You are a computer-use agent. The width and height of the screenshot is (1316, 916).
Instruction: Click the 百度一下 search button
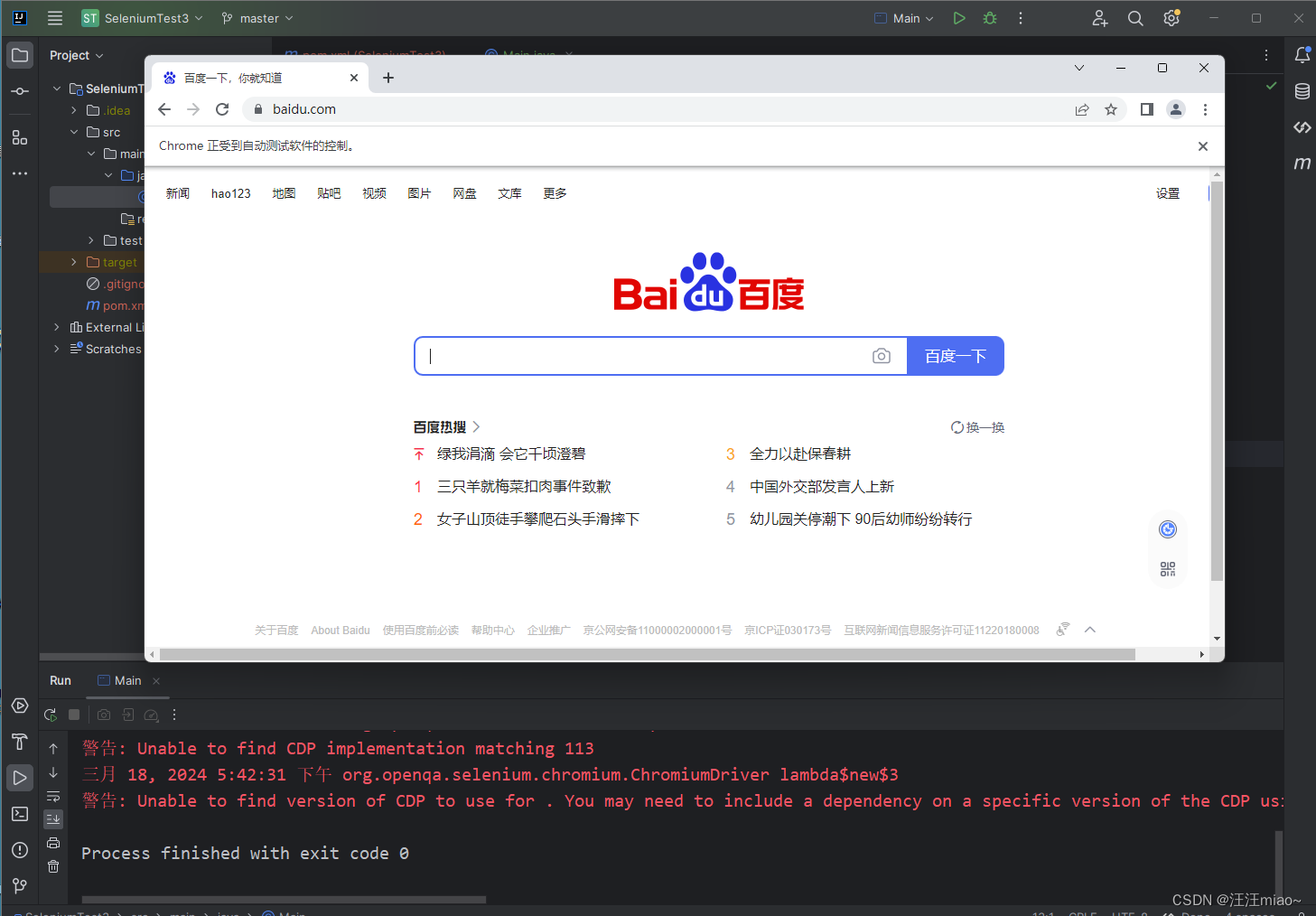(956, 356)
